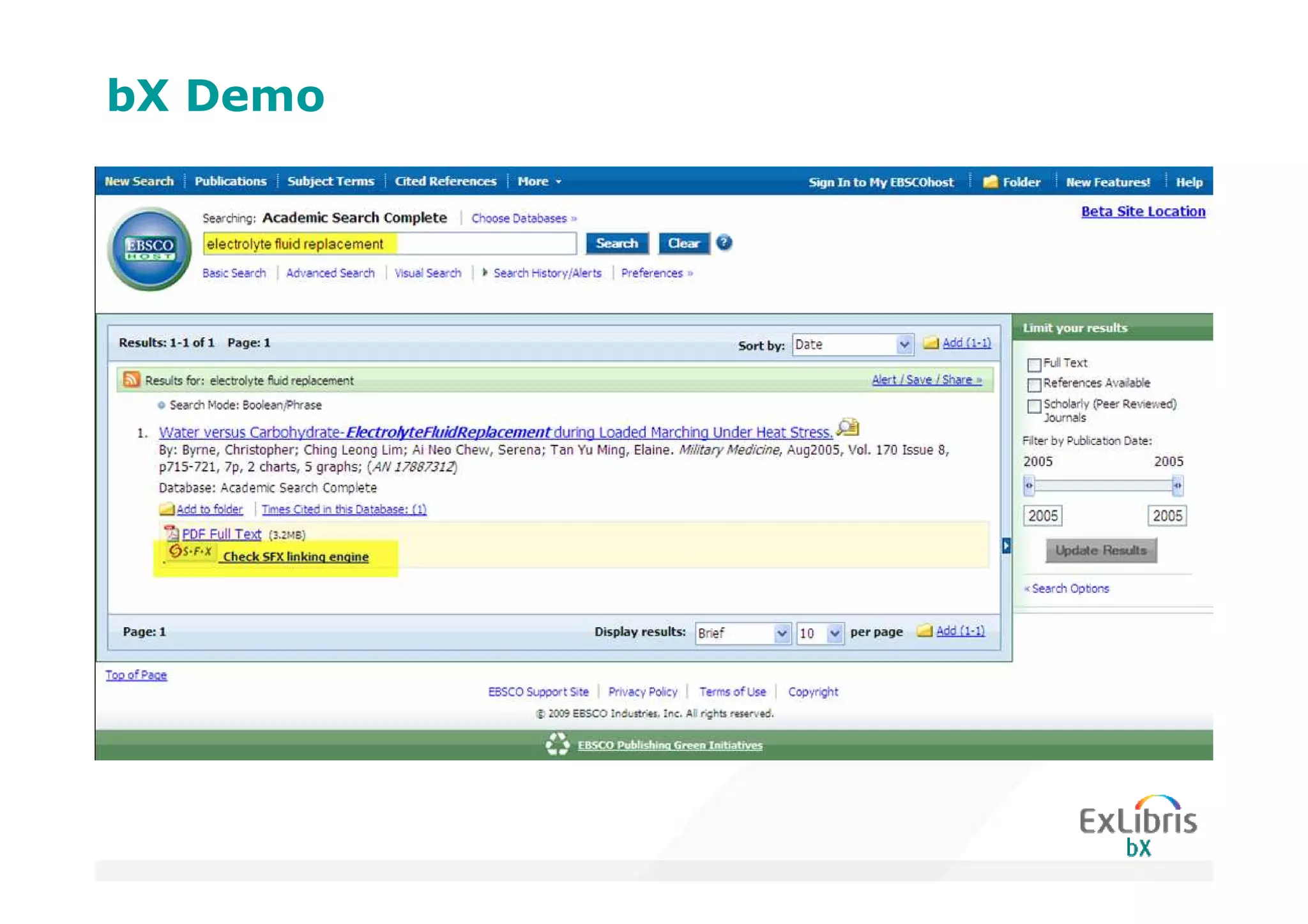Click the folder icon next to Add to folder
This screenshot has height=924, width=1308.
click(167, 509)
